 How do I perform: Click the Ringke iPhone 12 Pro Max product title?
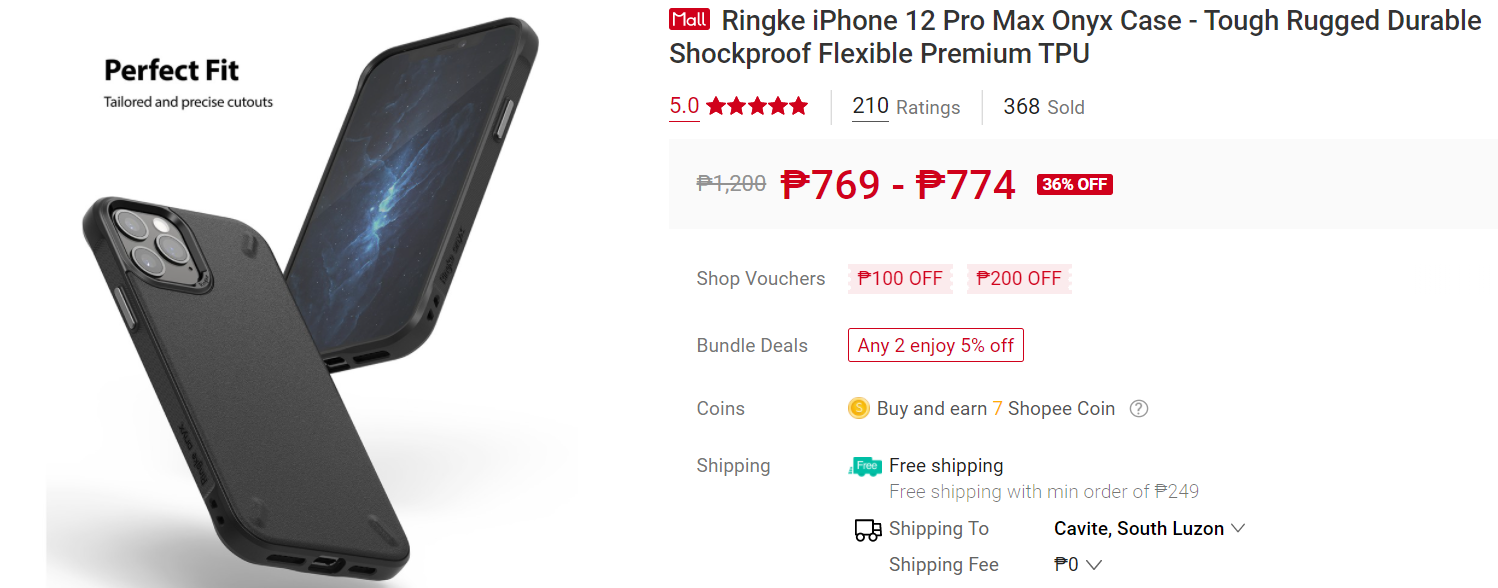[x=1075, y=36]
